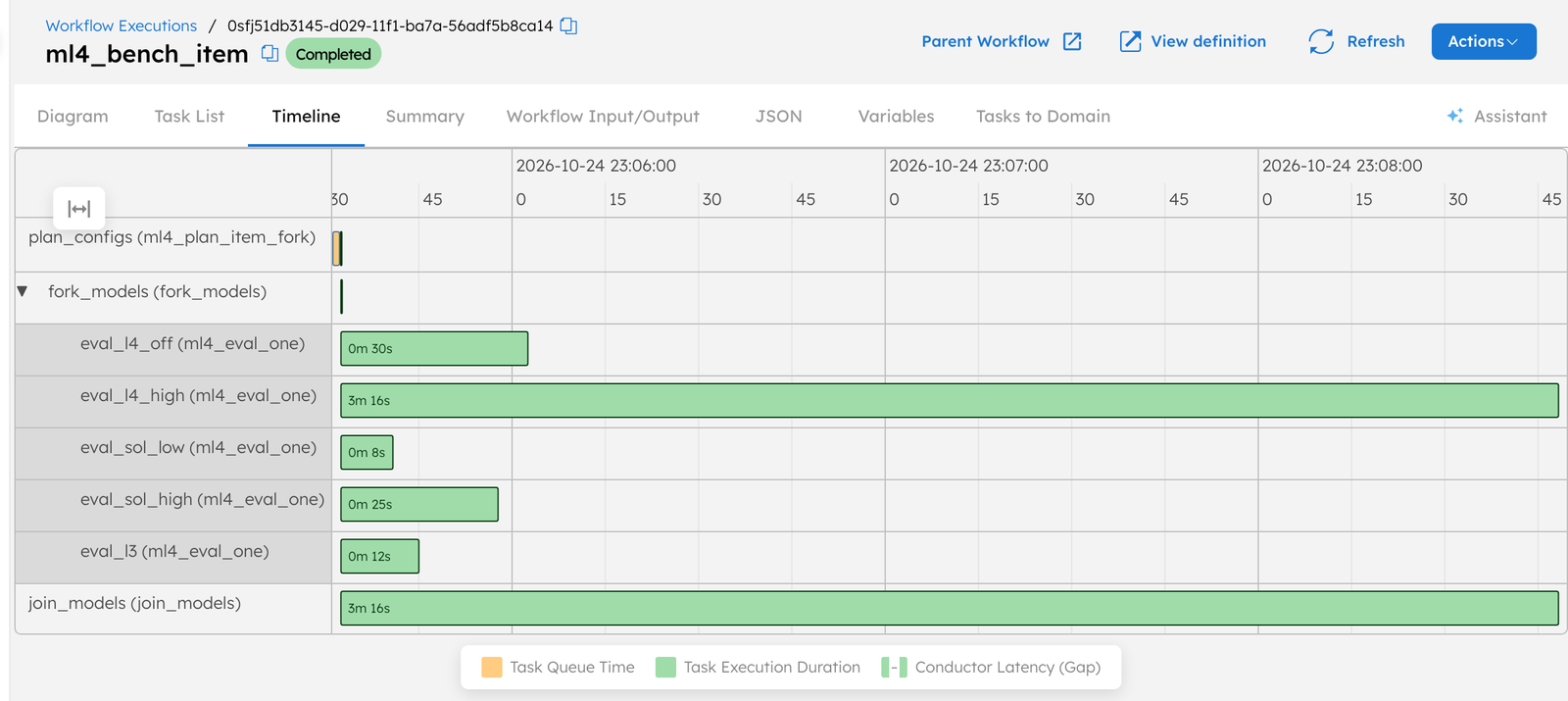Click the eval_sol_low 0m 8s bar
Image resolution: width=1568 pixels, height=701 pixels.
point(367,452)
